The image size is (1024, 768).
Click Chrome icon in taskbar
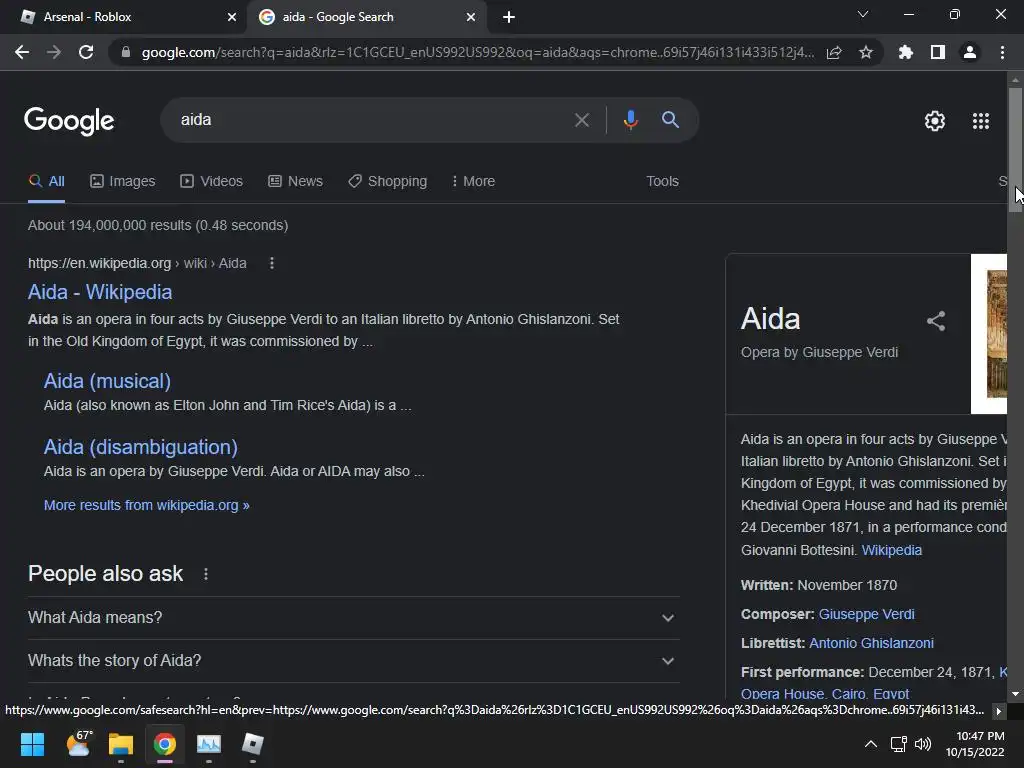coord(165,744)
